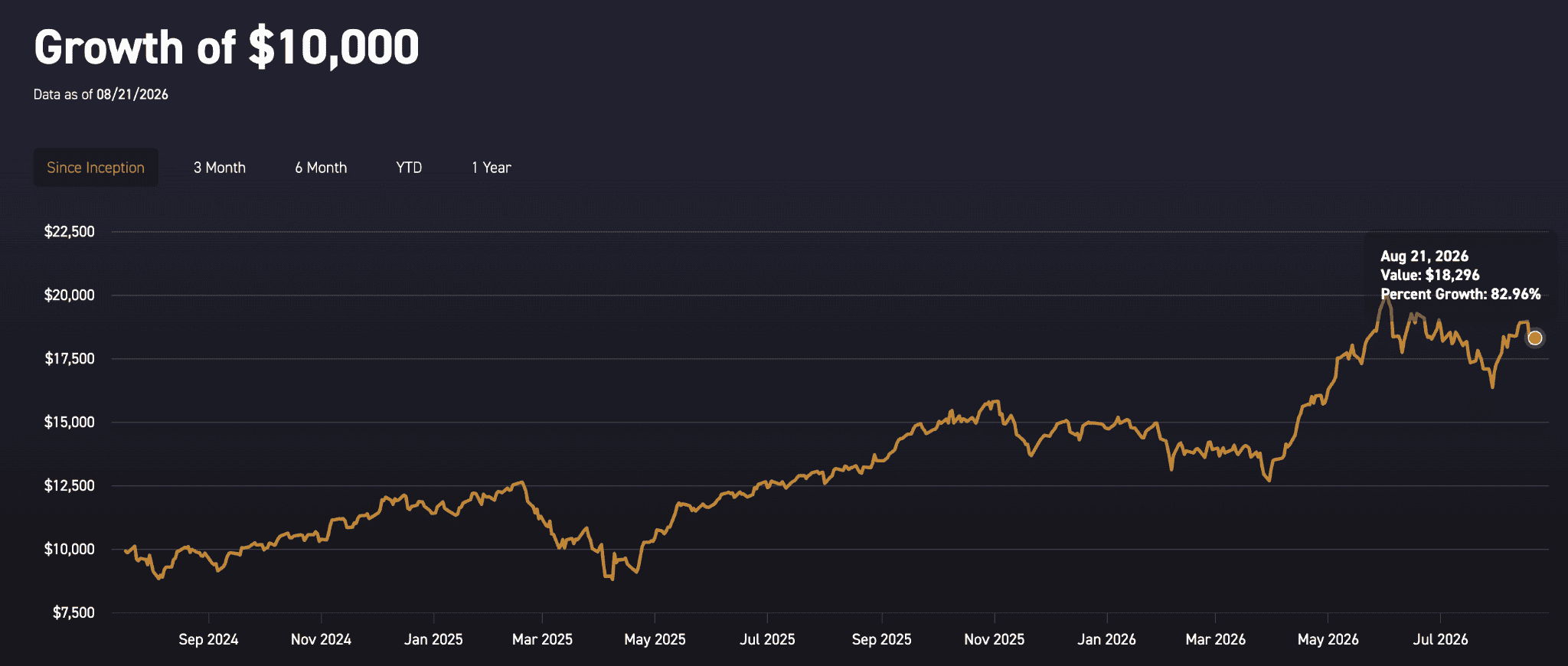This screenshot has width=1568, height=666.
Task: Select the Since Inception tab
Action: tap(96, 168)
